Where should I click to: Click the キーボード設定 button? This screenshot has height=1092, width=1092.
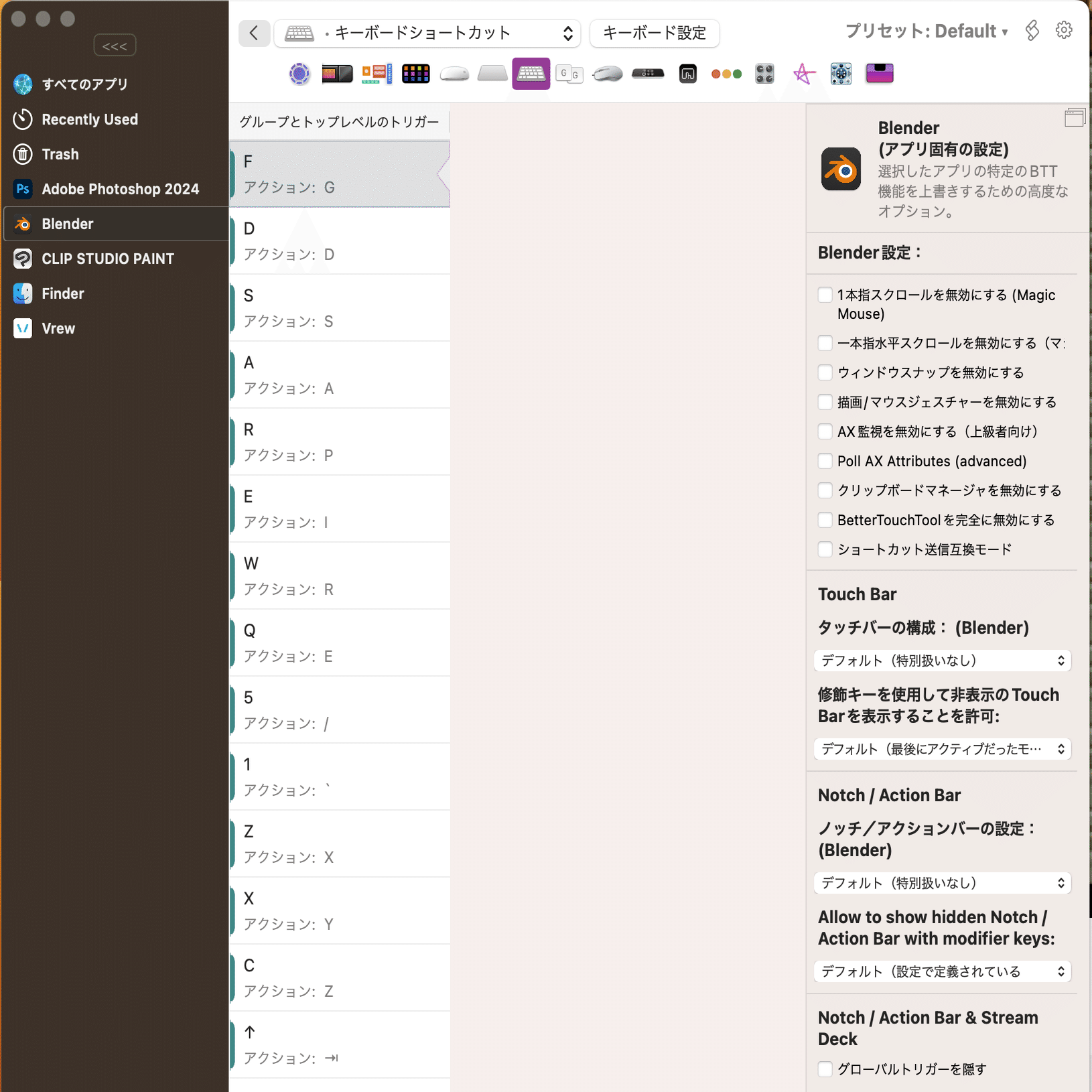click(x=655, y=33)
